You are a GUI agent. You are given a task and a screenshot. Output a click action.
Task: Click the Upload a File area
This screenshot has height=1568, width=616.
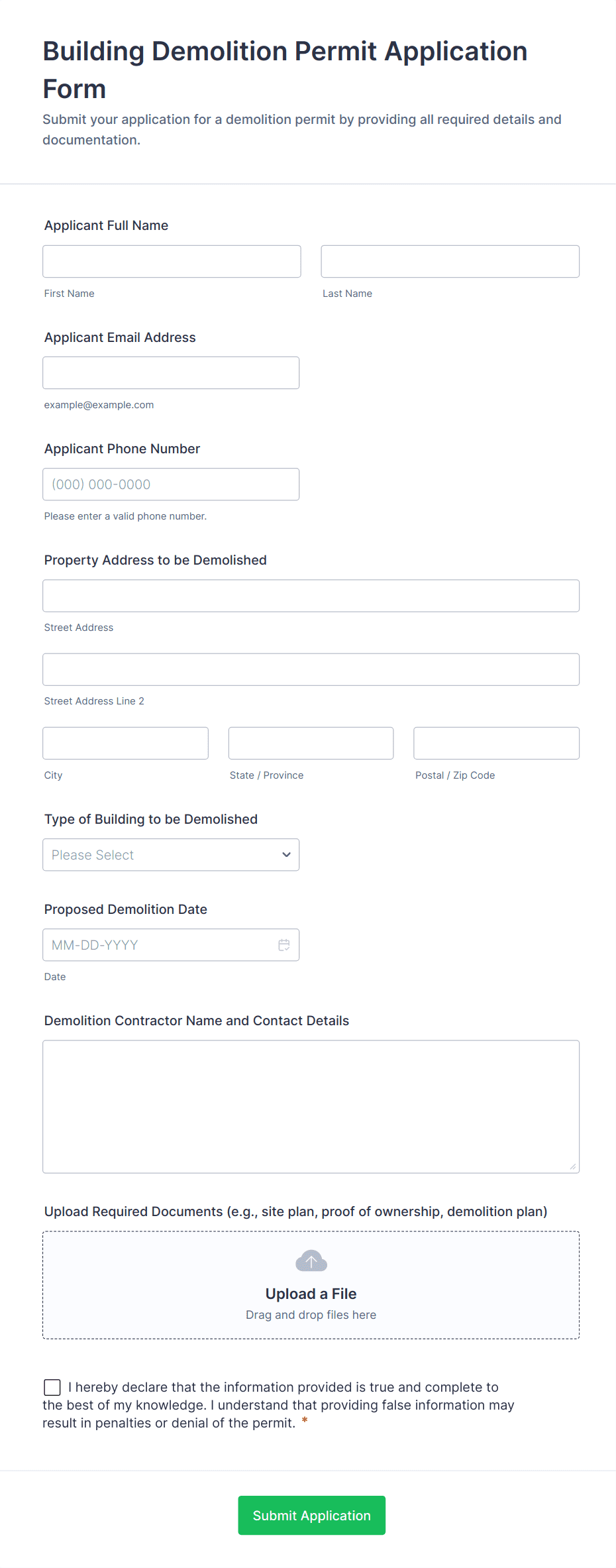click(311, 1292)
